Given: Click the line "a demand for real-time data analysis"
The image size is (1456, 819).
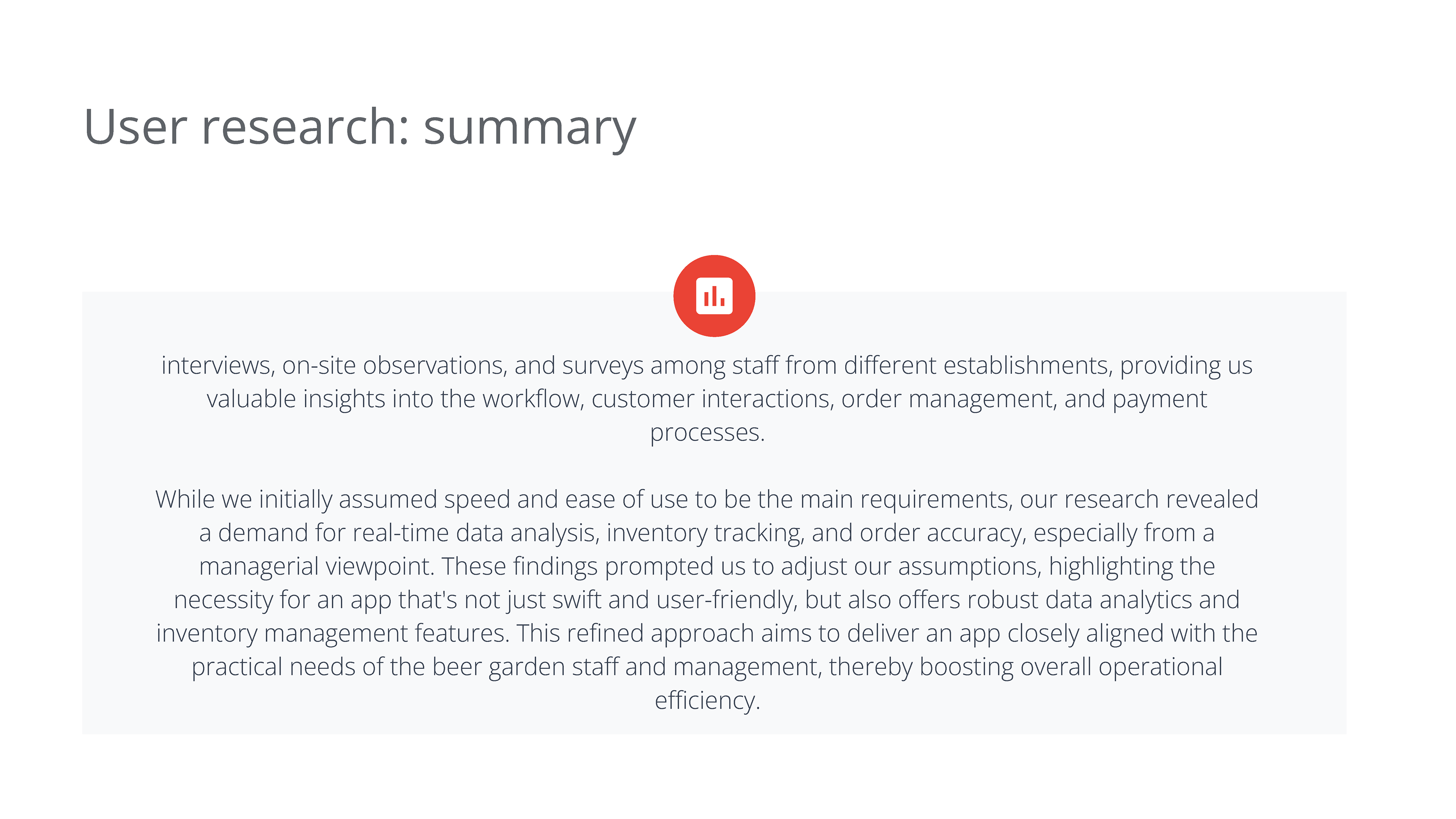Looking at the screenshot, I should click(x=706, y=533).
